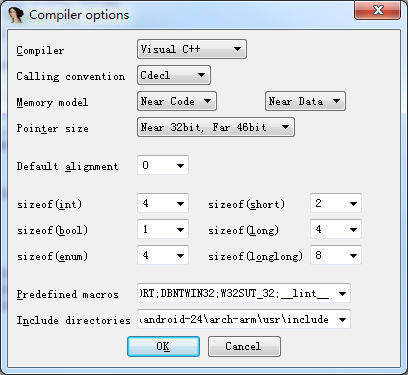Open the Compiler dropdown showing Visual C++
Image resolution: width=408 pixels, height=375 pixels.
click(192, 49)
